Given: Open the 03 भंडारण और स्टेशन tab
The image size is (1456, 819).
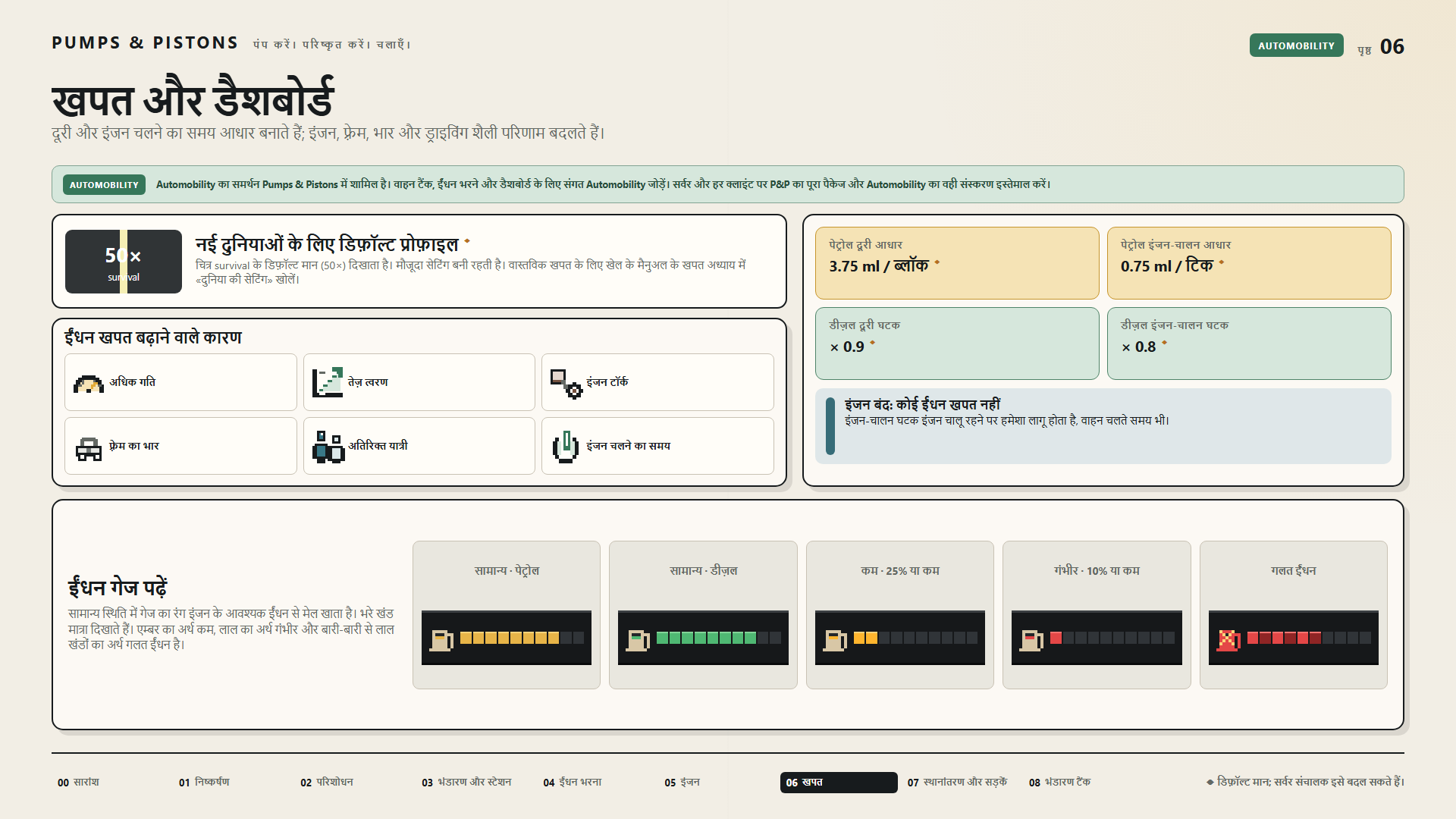Looking at the screenshot, I should coord(466,782).
